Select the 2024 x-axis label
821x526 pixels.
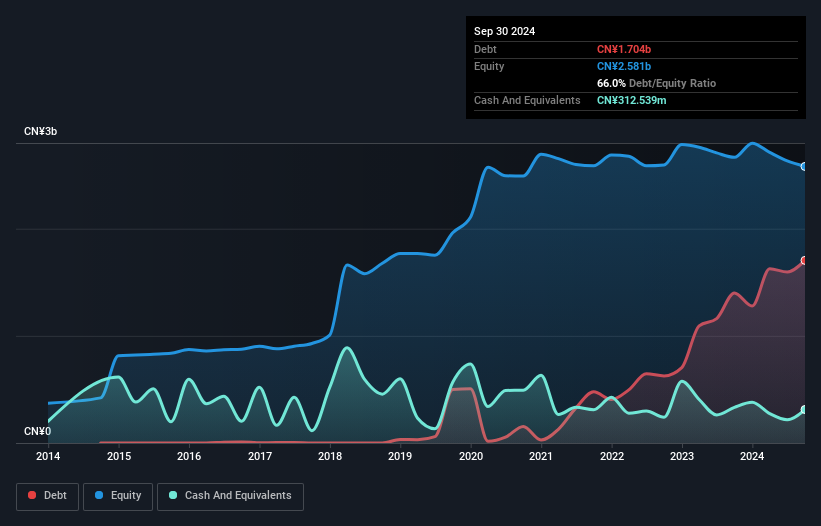(752, 457)
